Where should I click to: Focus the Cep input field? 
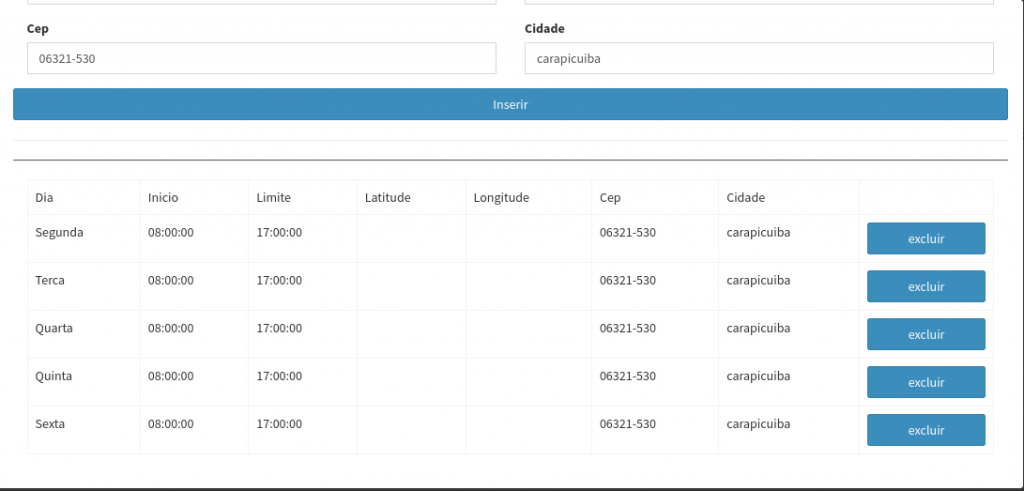261,58
